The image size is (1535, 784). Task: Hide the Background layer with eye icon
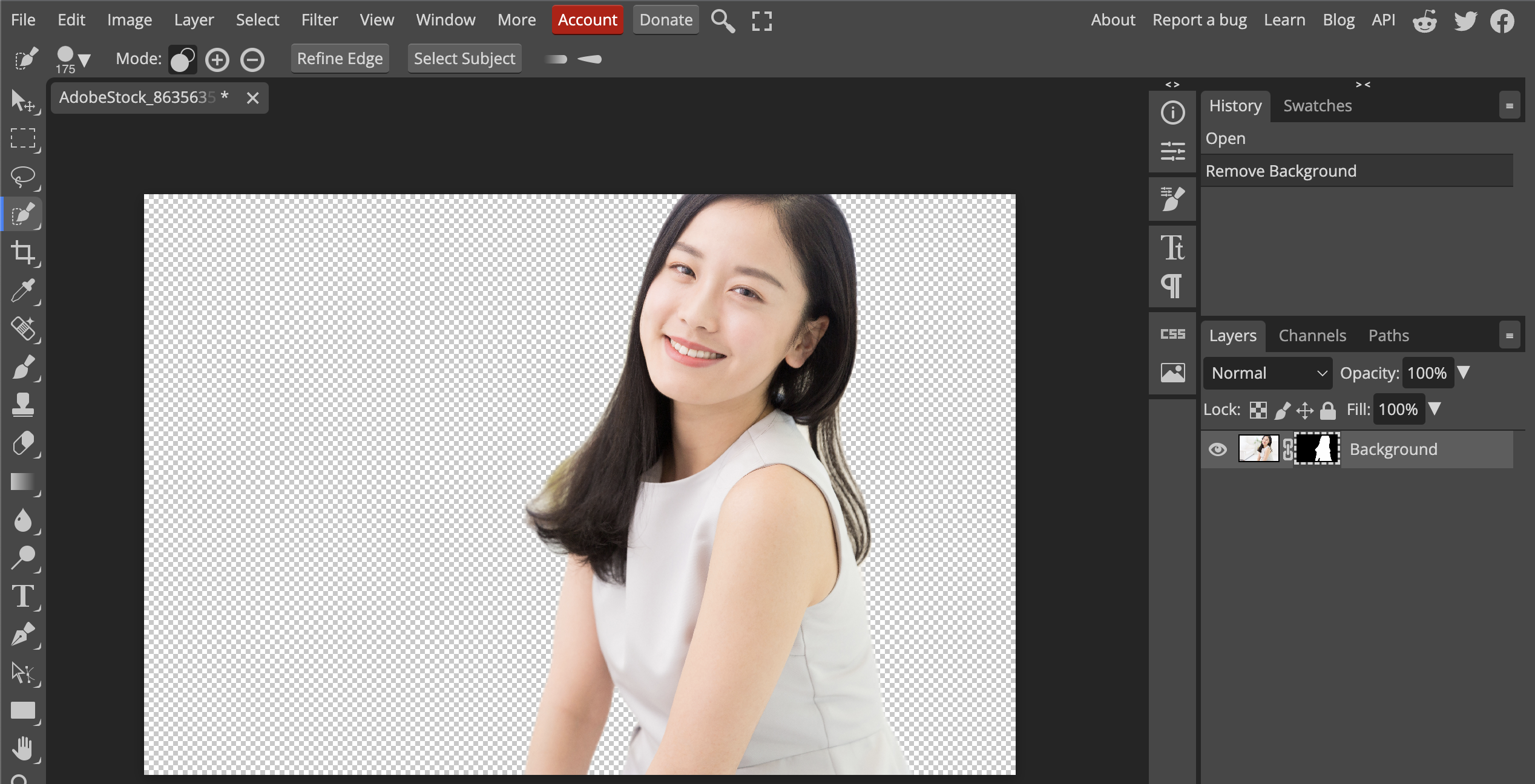click(x=1218, y=449)
